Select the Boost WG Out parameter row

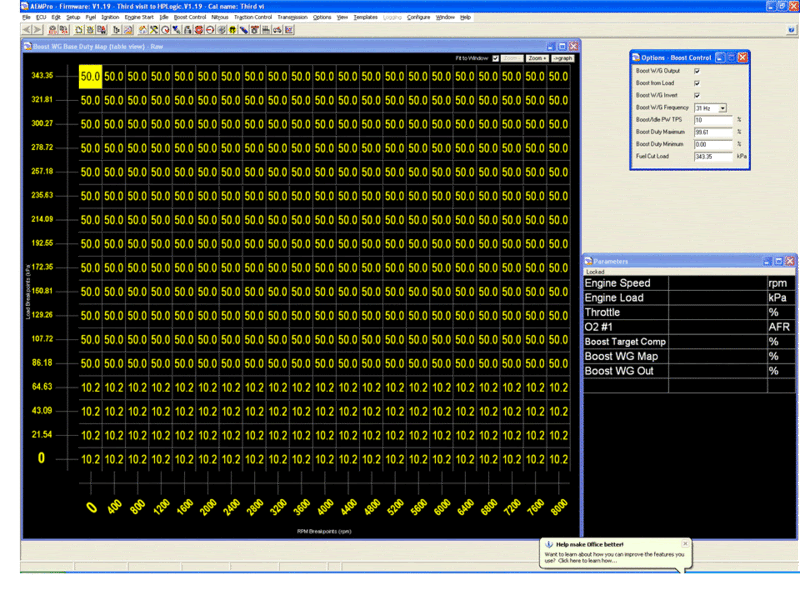689,371
